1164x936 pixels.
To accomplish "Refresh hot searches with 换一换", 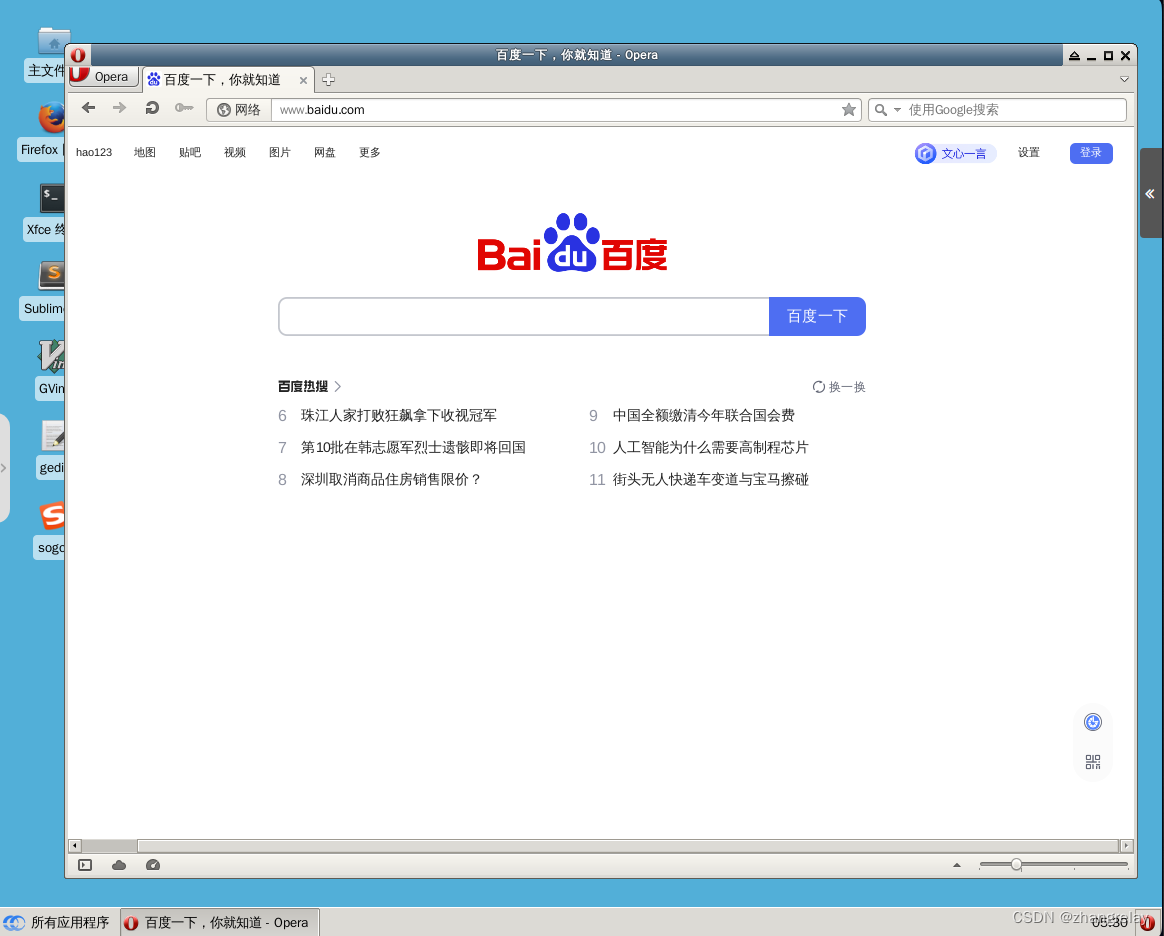I will tap(839, 387).
